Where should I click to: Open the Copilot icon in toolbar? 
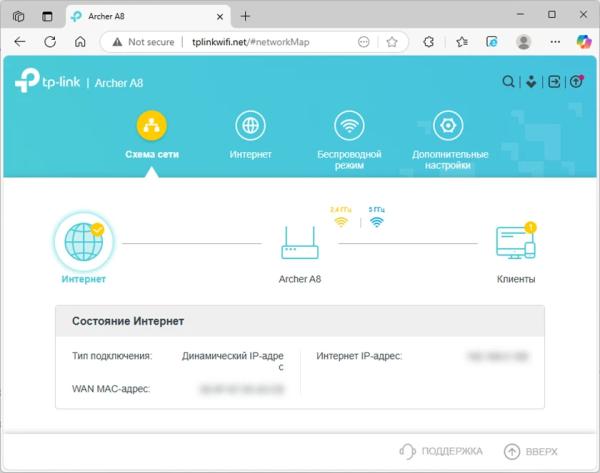tap(584, 42)
